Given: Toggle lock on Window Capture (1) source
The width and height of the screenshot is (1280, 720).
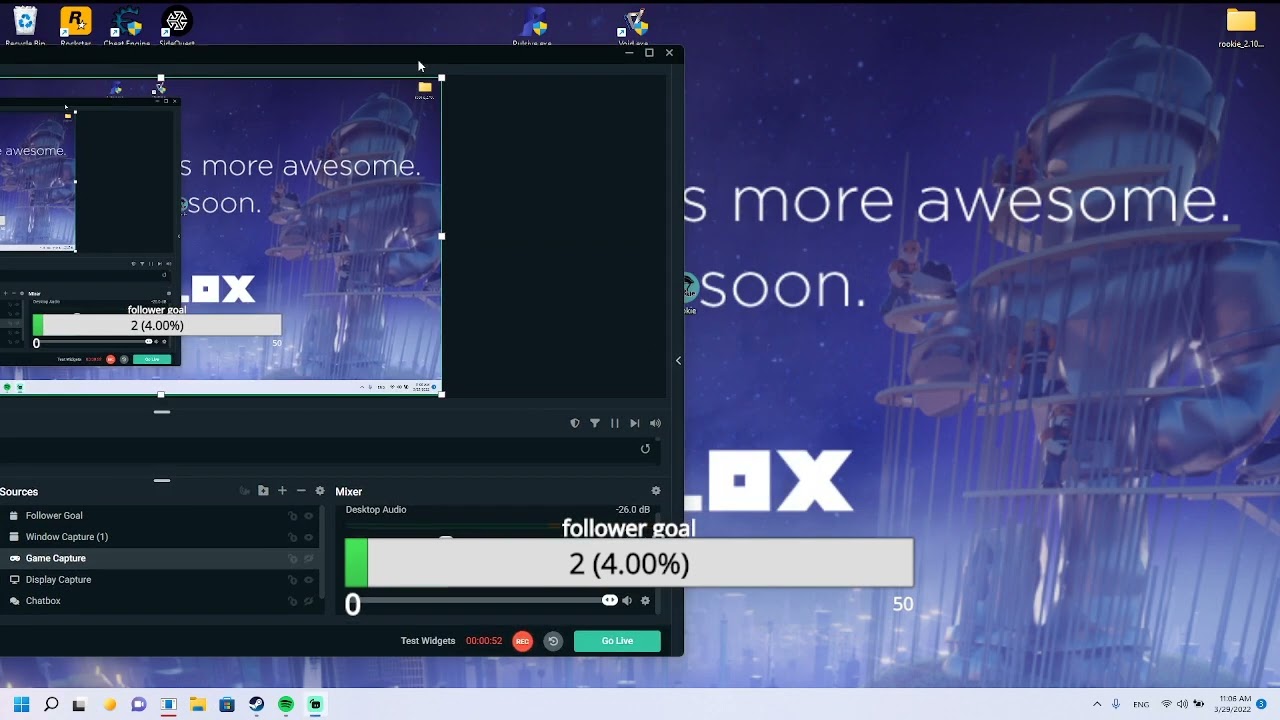Looking at the screenshot, I should pyautogui.click(x=292, y=537).
